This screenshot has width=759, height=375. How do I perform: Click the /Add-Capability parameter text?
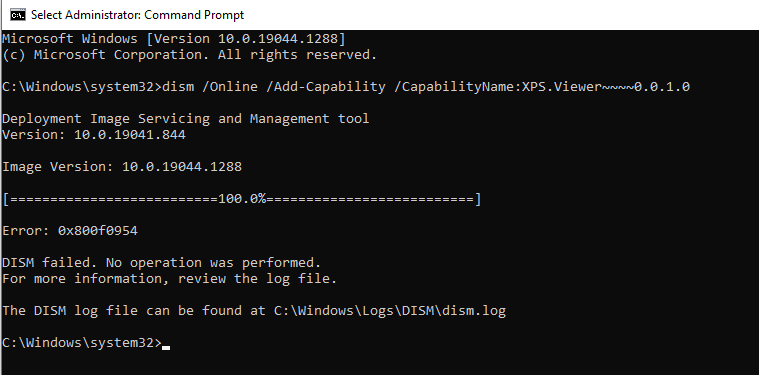pos(326,87)
